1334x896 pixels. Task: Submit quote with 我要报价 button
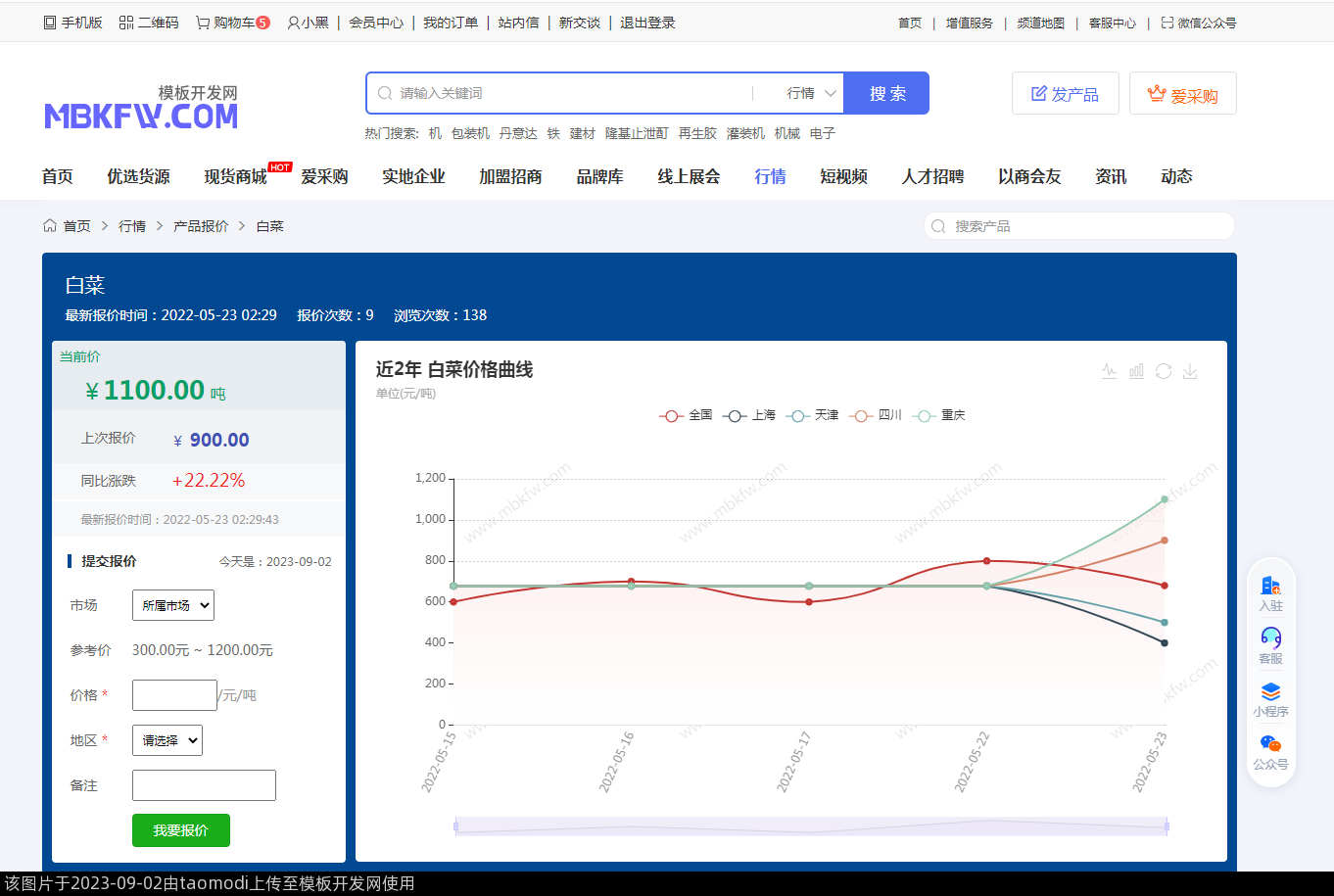[x=181, y=830]
